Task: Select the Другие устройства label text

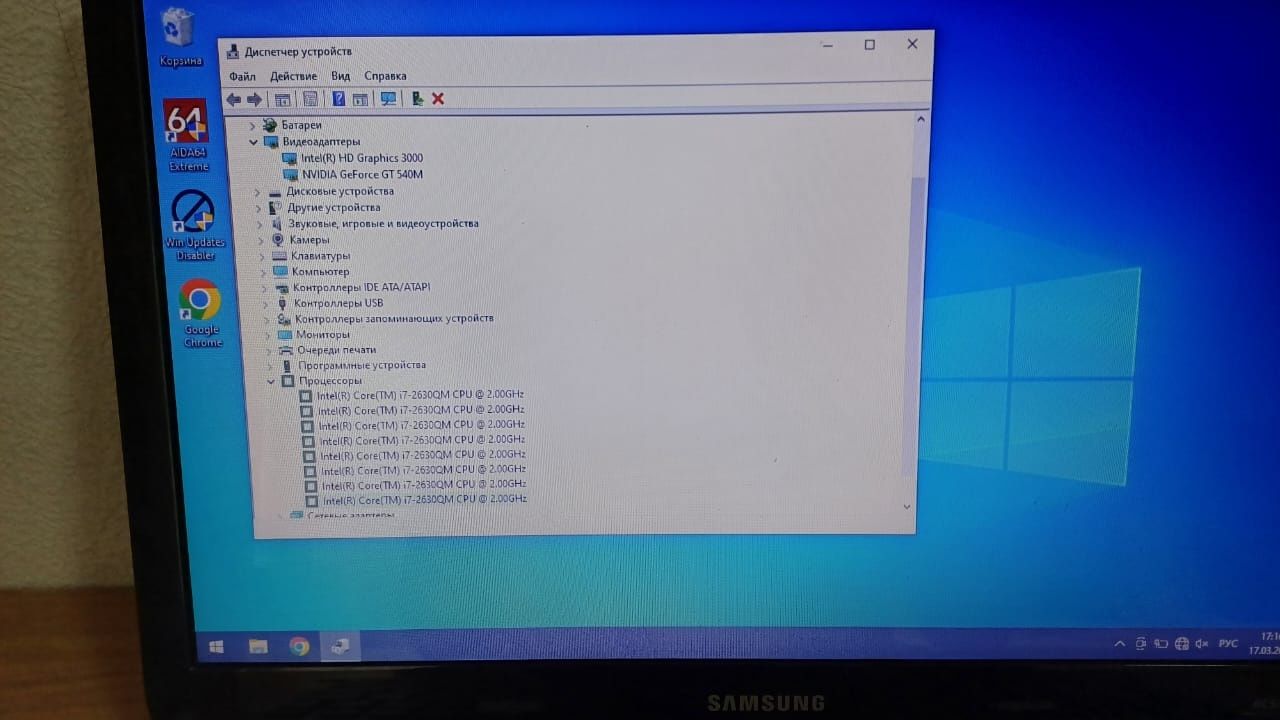Action: click(x=334, y=207)
